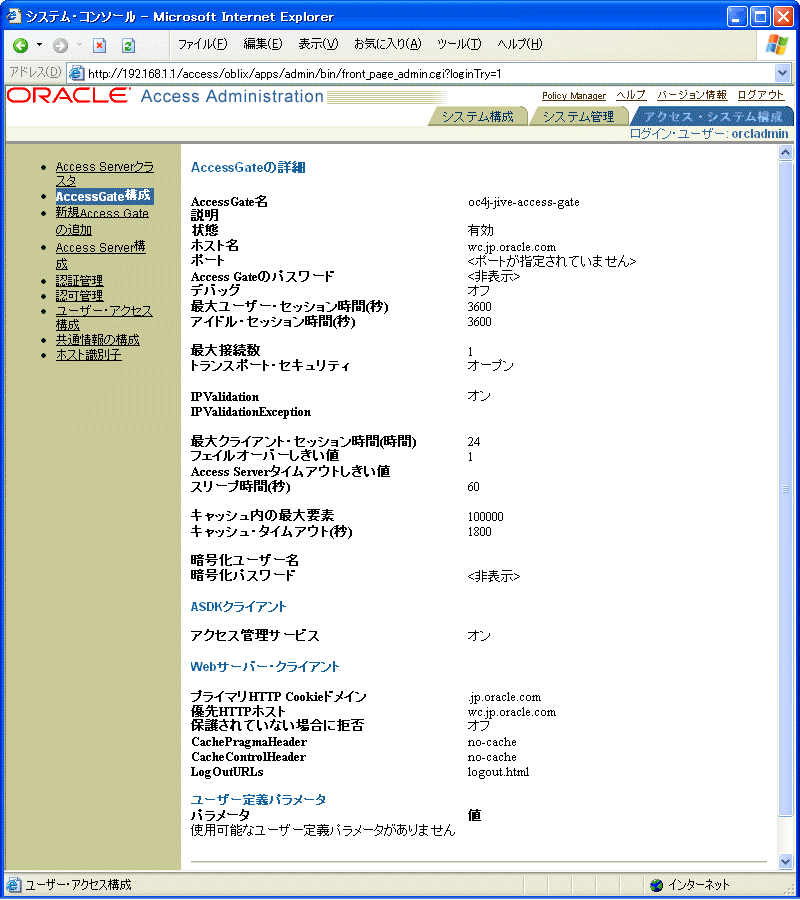The height and width of the screenshot is (900, 800).
Task: Click the Windows flag logo in the toolbar
Action: pos(777,44)
